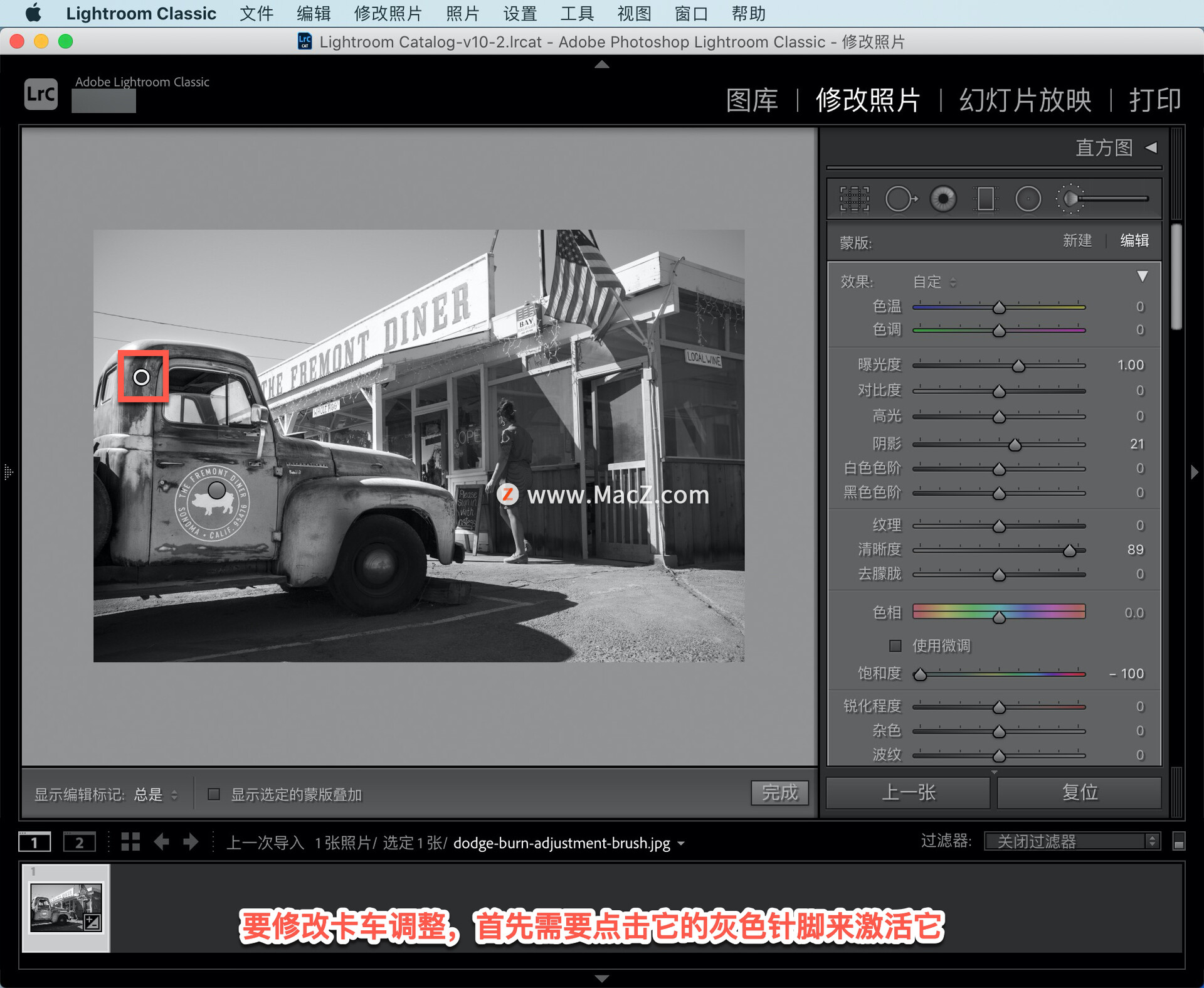
Task: Click the 曝光度 slider handle
Action: pyautogui.click(x=1019, y=366)
